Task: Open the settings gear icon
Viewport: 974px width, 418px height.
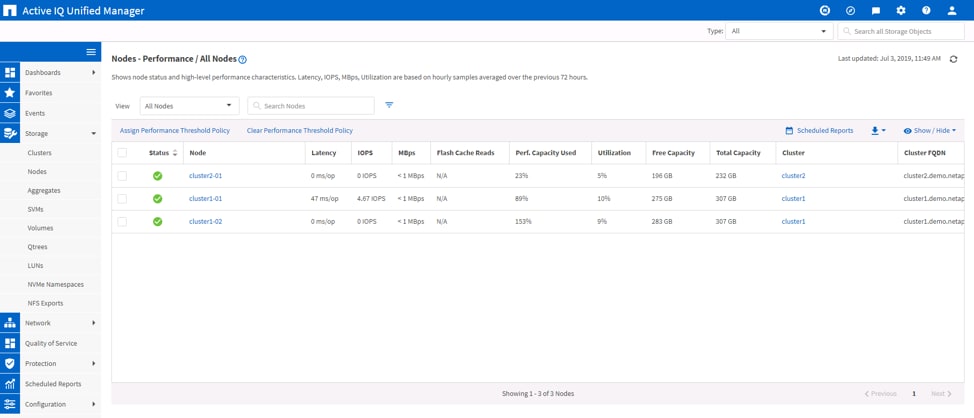Action: (x=901, y=11)
